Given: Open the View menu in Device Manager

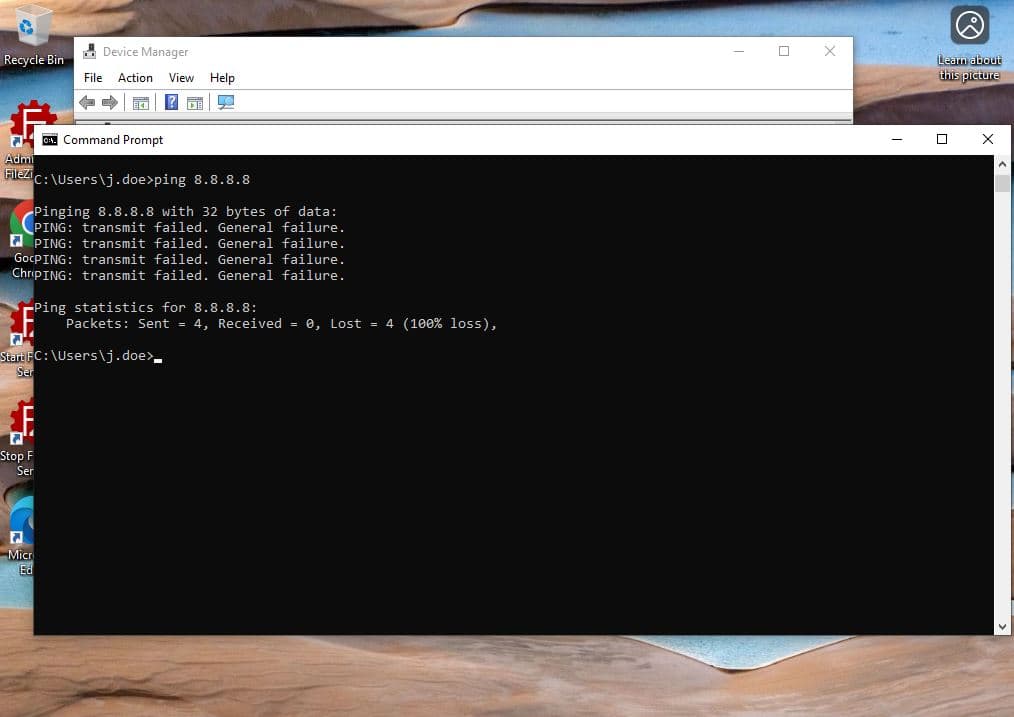Looking at the screenshot, I should click(x=181, y=78).
